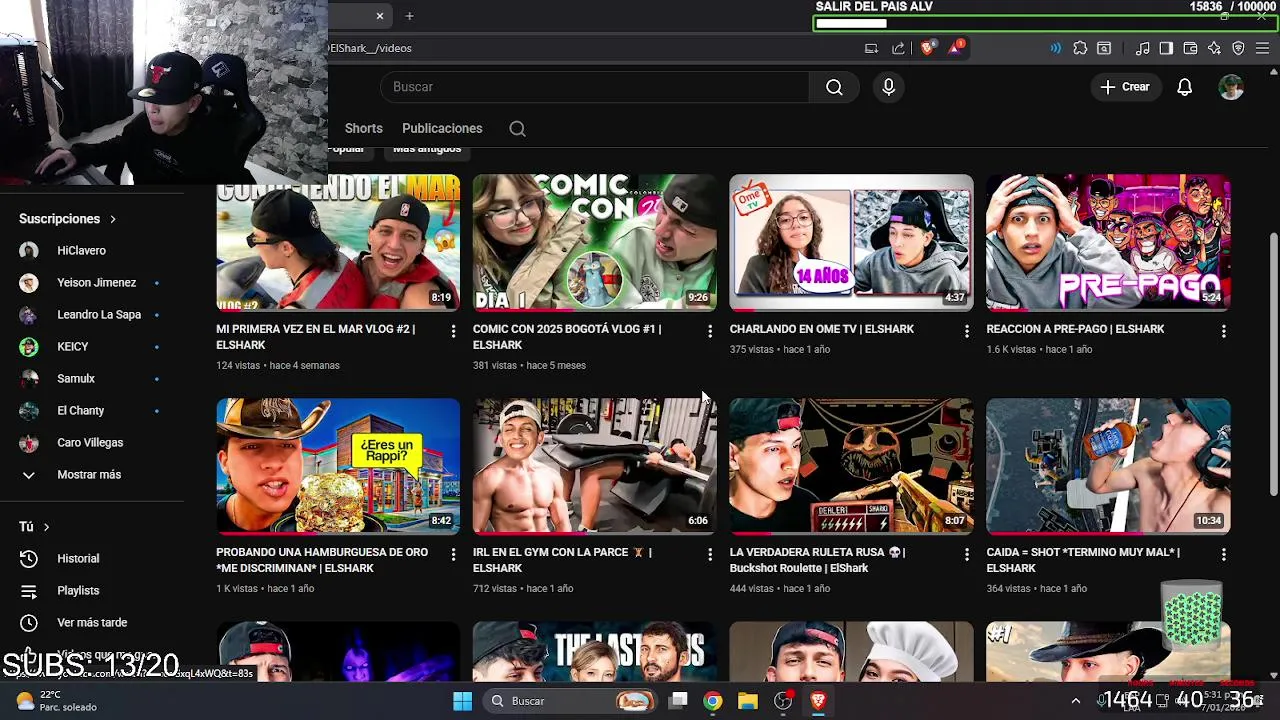Activate voice search microphone icon
The height and width of the screenshot is (720, 1280).
coord(888,87)
